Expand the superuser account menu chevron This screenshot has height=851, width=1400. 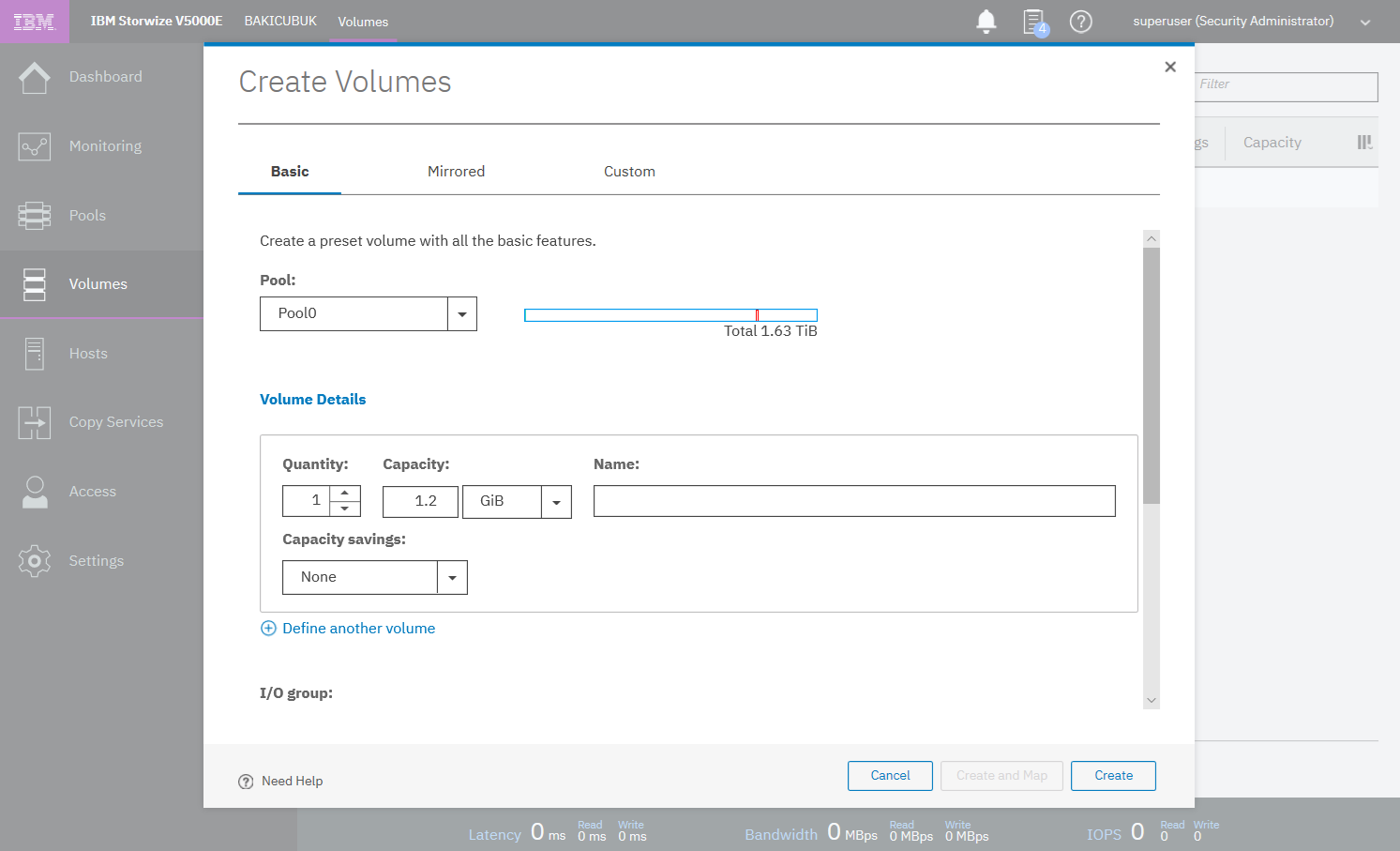pyautogui.click(x=1365, y=23)
